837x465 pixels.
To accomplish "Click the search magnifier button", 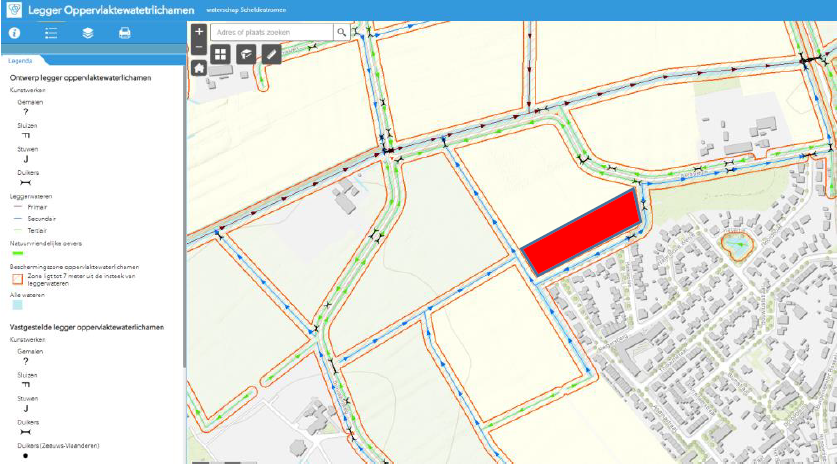I will [342, 33].
